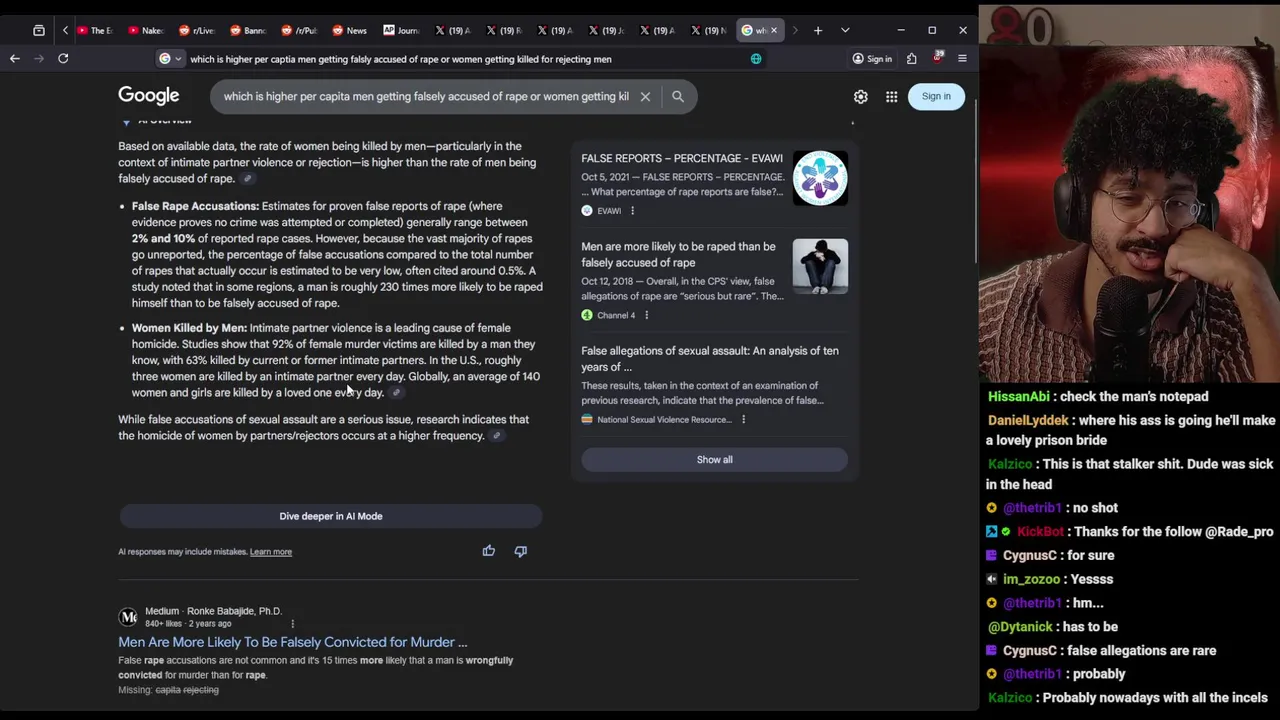
Task: Open the Google apps grid
Action: [x=891, y=97]
